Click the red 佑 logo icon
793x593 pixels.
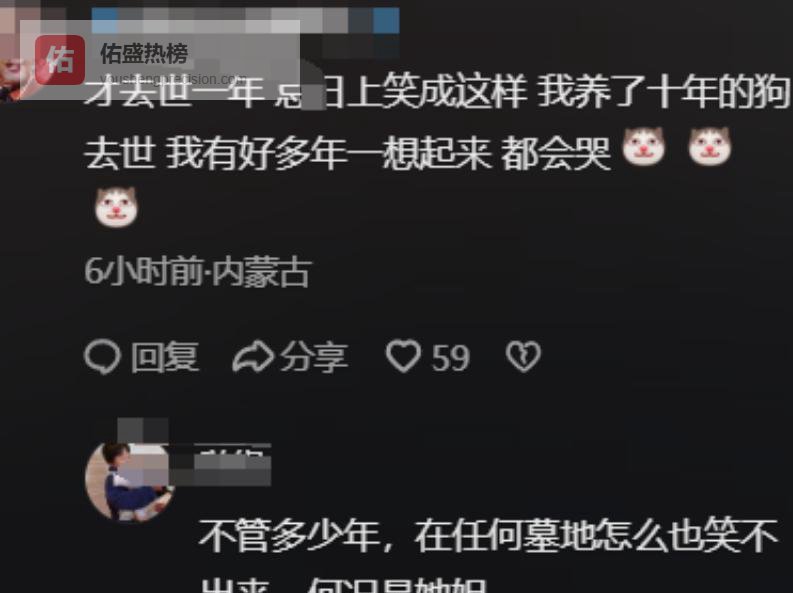tap(60, 60)
